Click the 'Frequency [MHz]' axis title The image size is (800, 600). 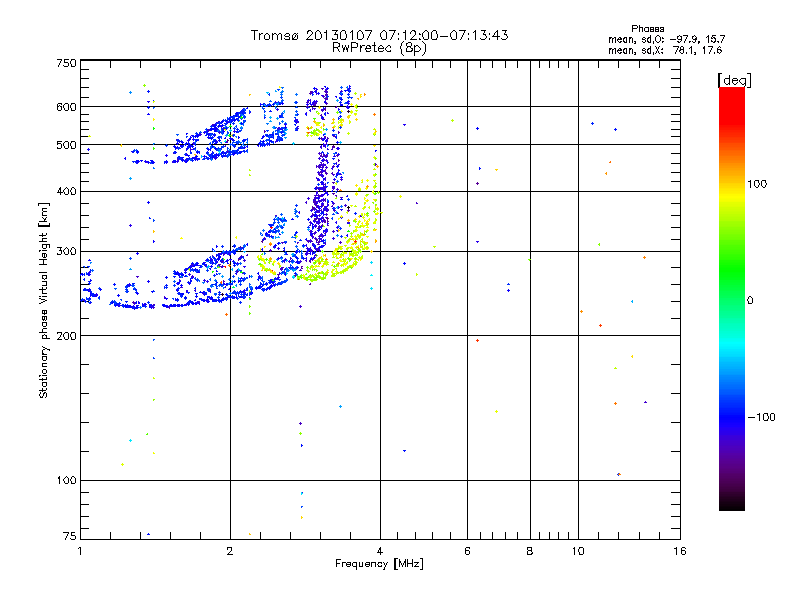[379, 564]
